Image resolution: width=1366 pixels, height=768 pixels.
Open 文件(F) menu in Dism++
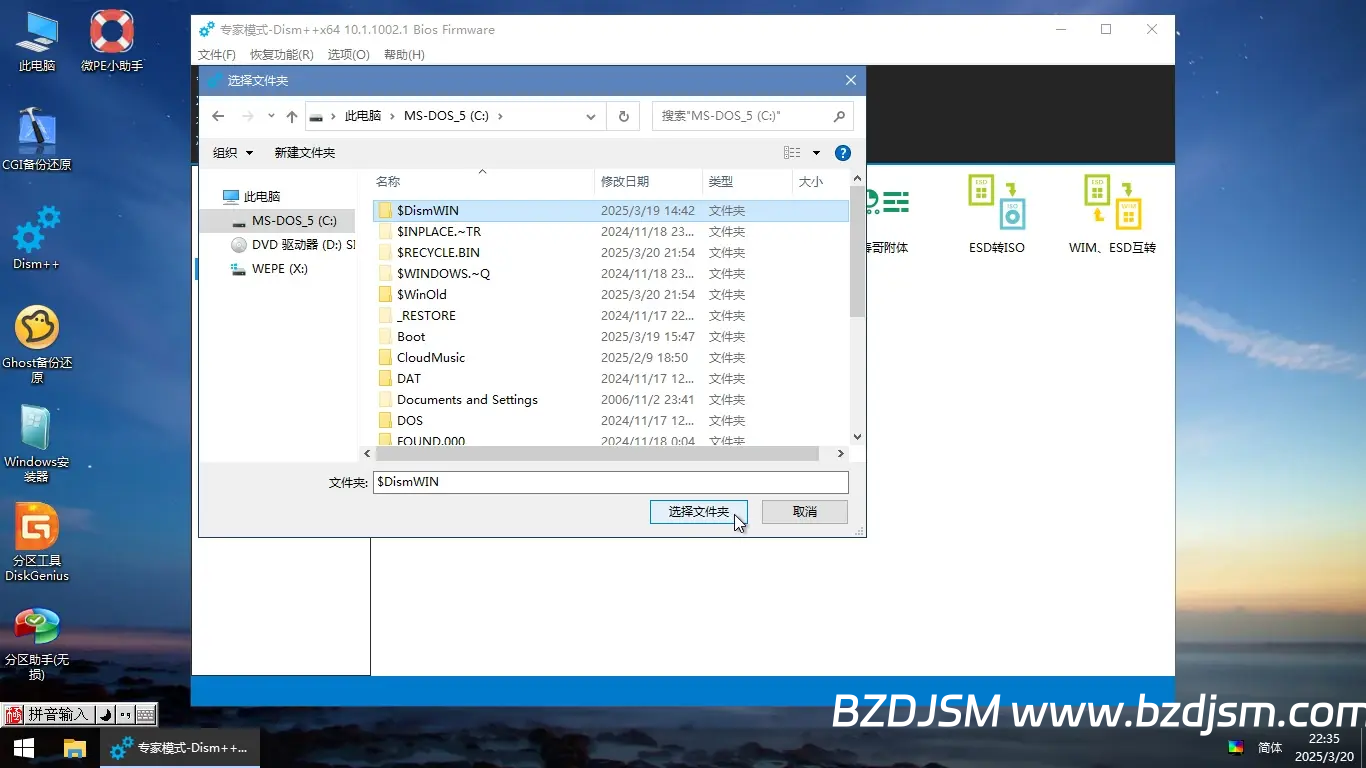[x=217, y=55]
